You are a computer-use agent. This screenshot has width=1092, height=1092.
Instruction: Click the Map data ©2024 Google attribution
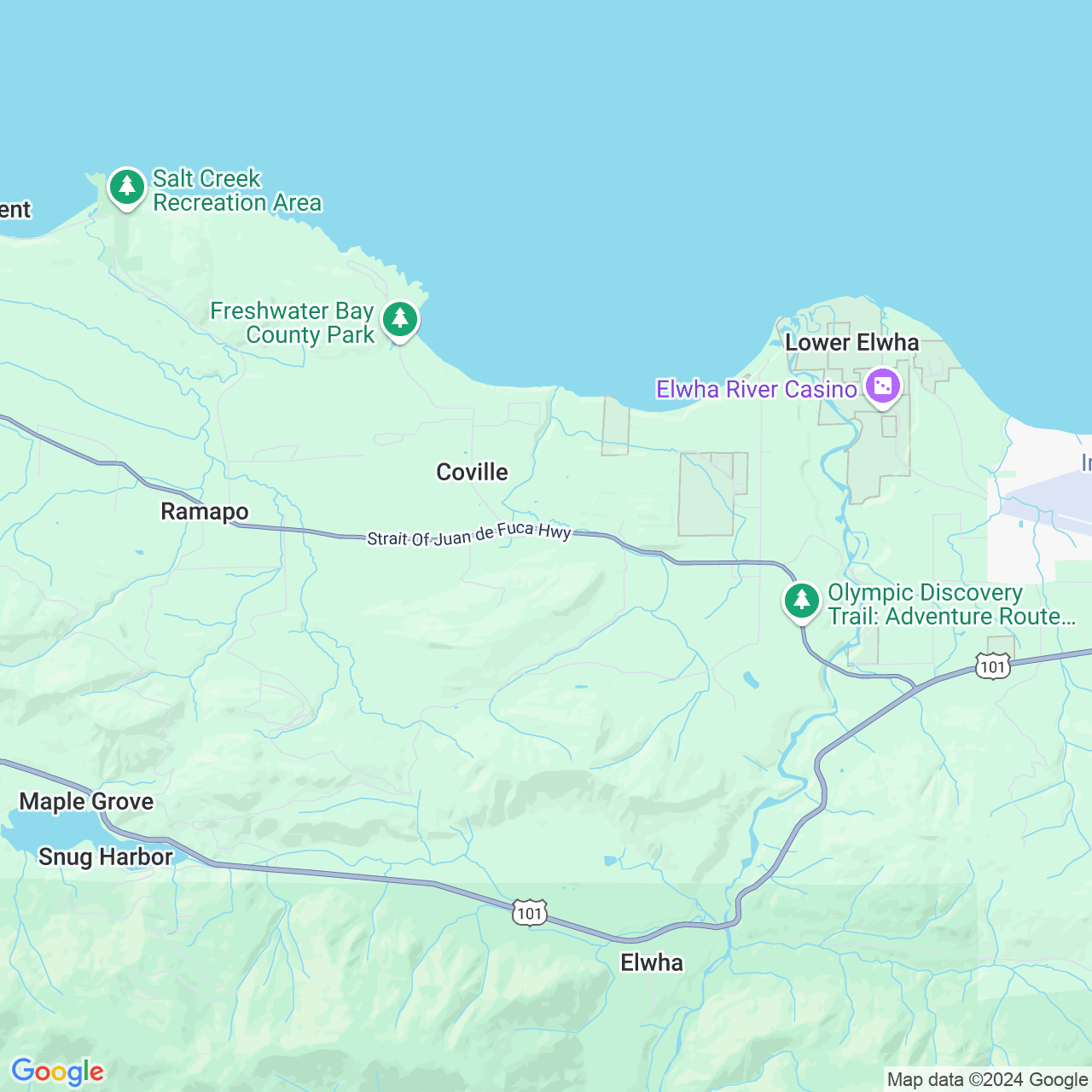(987, 1080)
